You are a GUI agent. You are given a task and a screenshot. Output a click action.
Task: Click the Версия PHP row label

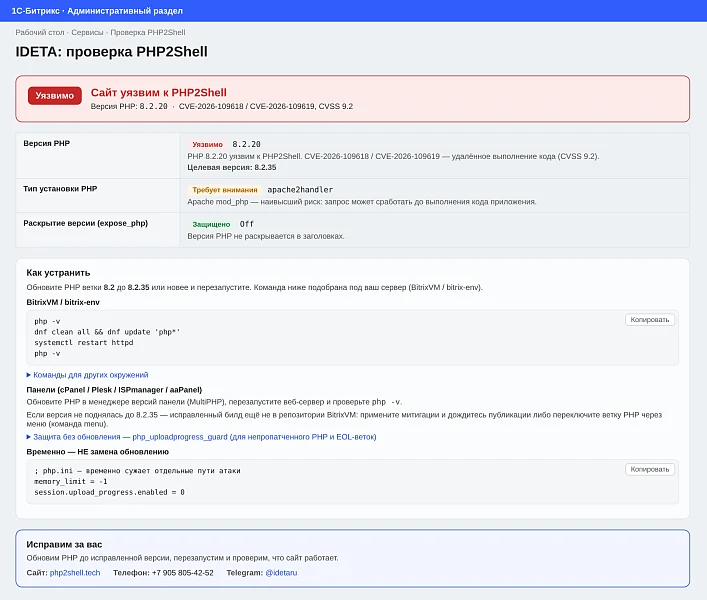46,143
